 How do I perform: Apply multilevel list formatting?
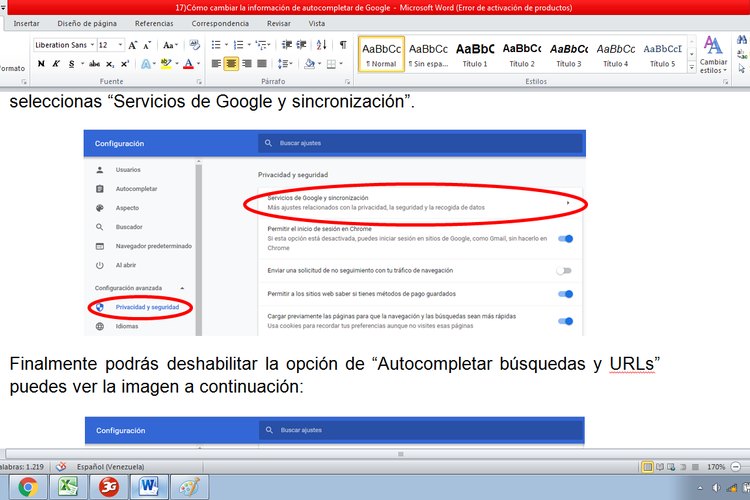(x=260, y=45)
